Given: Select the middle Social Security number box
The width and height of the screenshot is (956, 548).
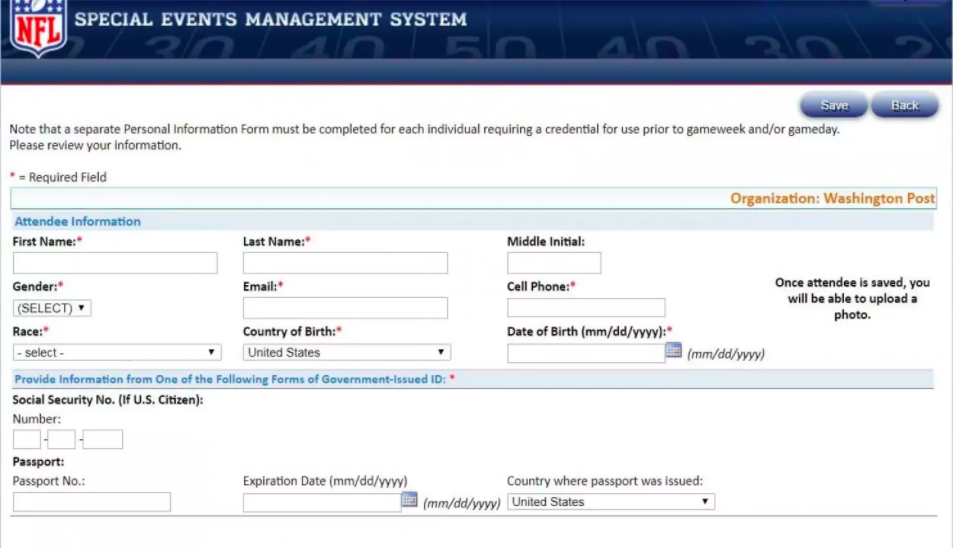Looking at the screenshot, I should 62,439.
